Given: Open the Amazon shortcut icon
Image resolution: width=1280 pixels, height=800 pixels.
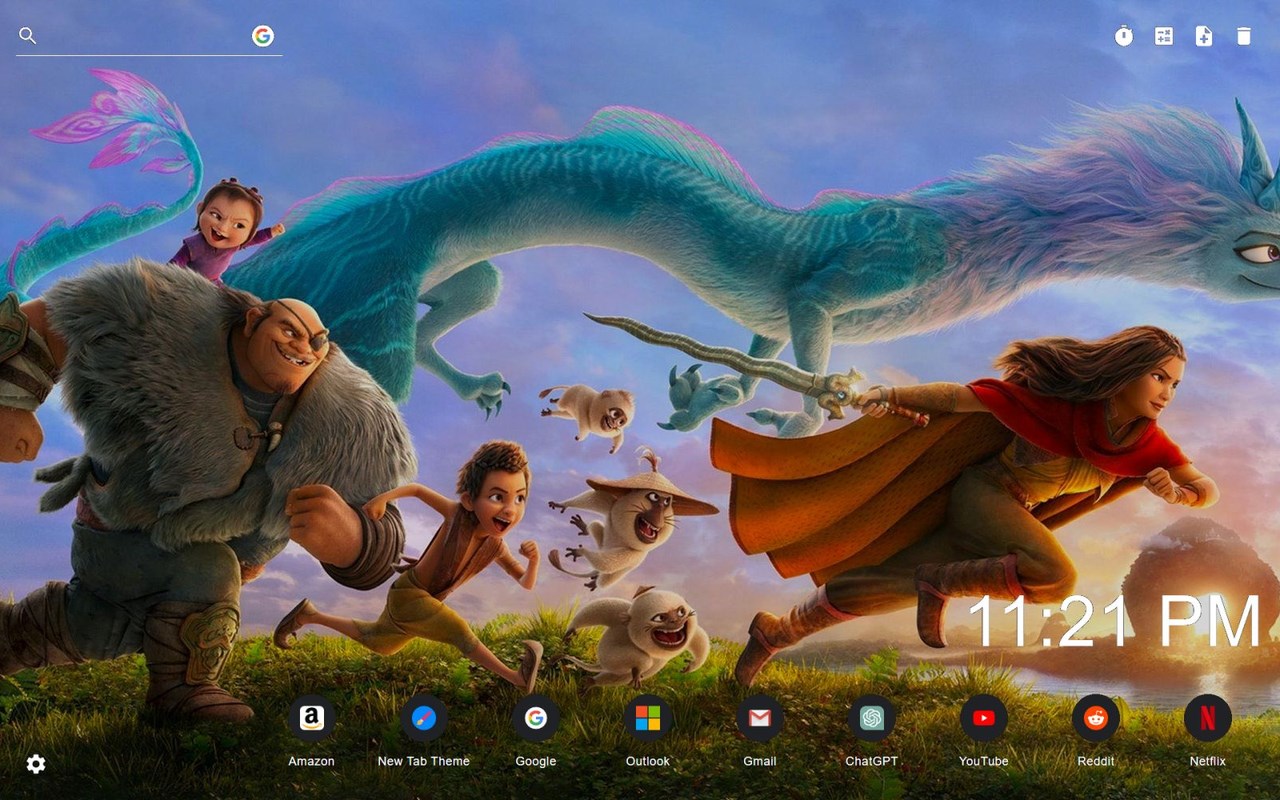Looking at the screenshot, I should 312,718.
